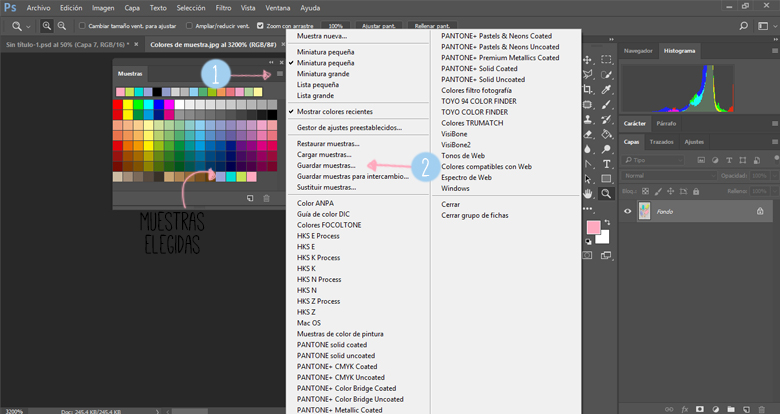Switch to the Trazados tab
The width and height of the screenshot is (780, 414).
point(662,142)
